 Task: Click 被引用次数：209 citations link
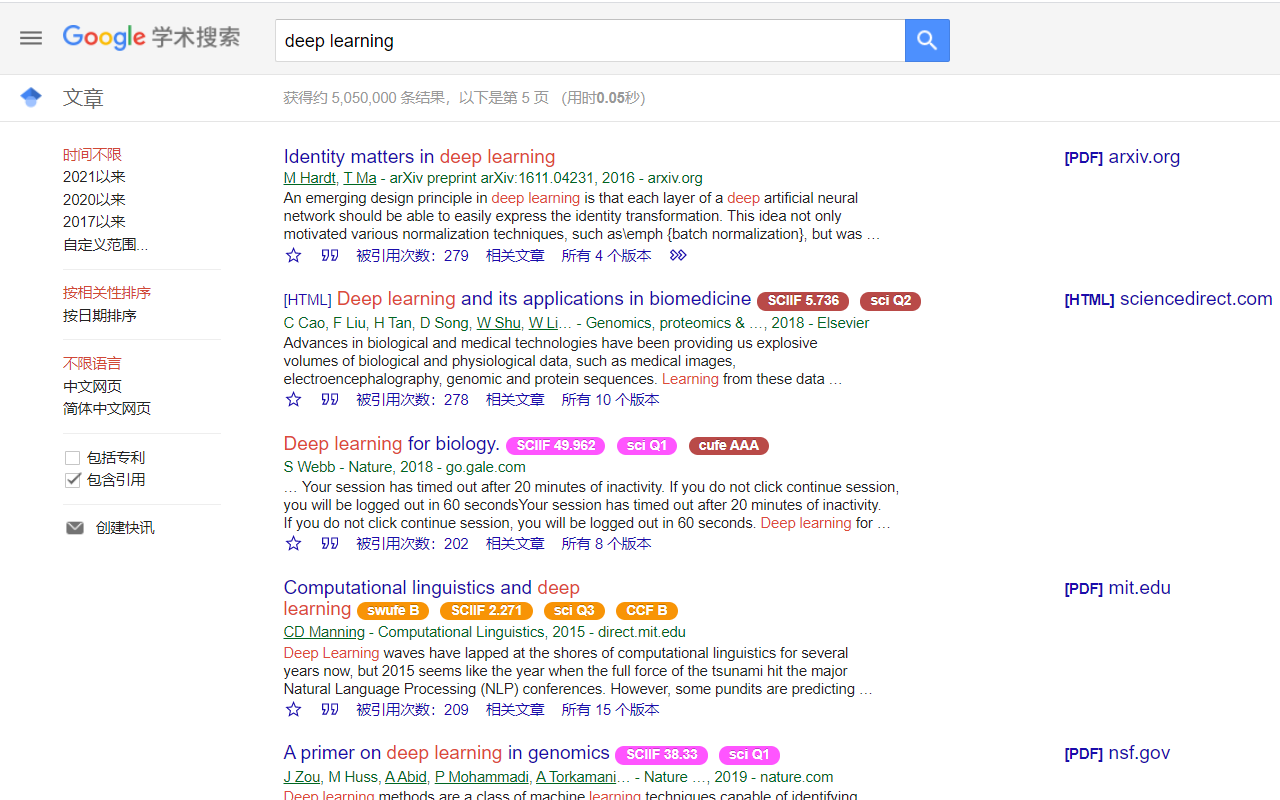click(x=412, y=709)
